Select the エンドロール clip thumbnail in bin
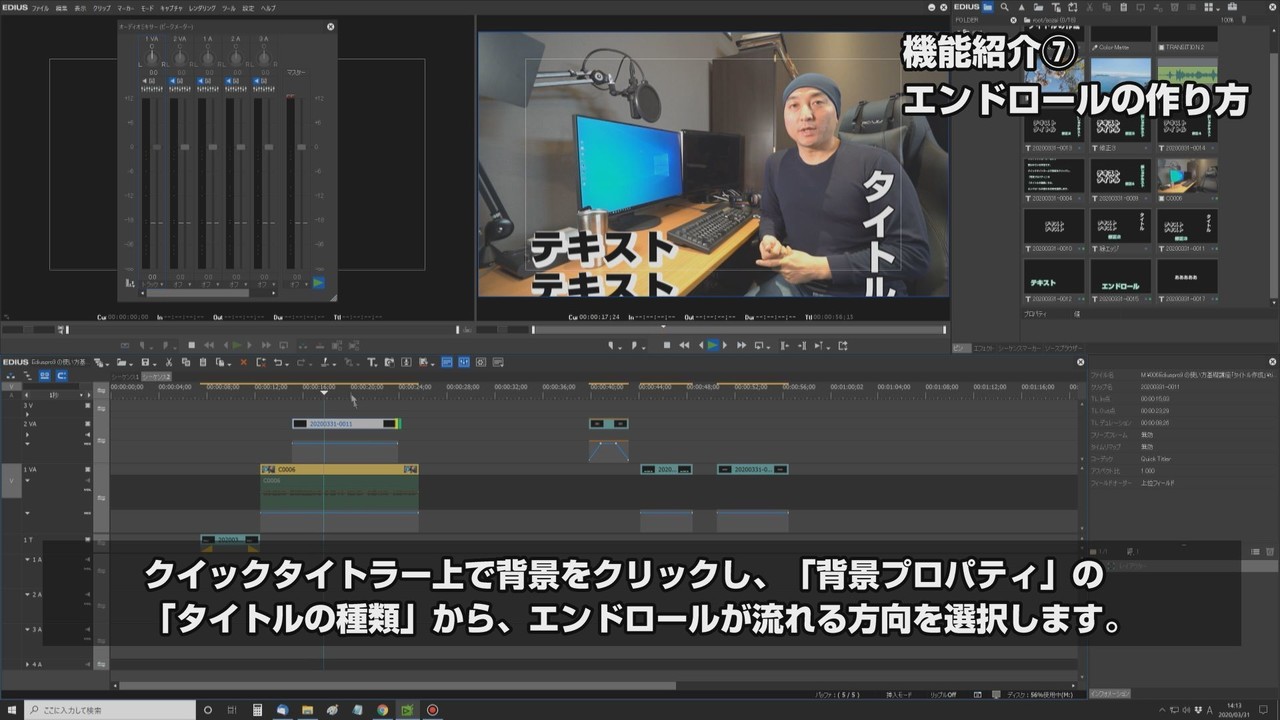 click(1120, 277)
